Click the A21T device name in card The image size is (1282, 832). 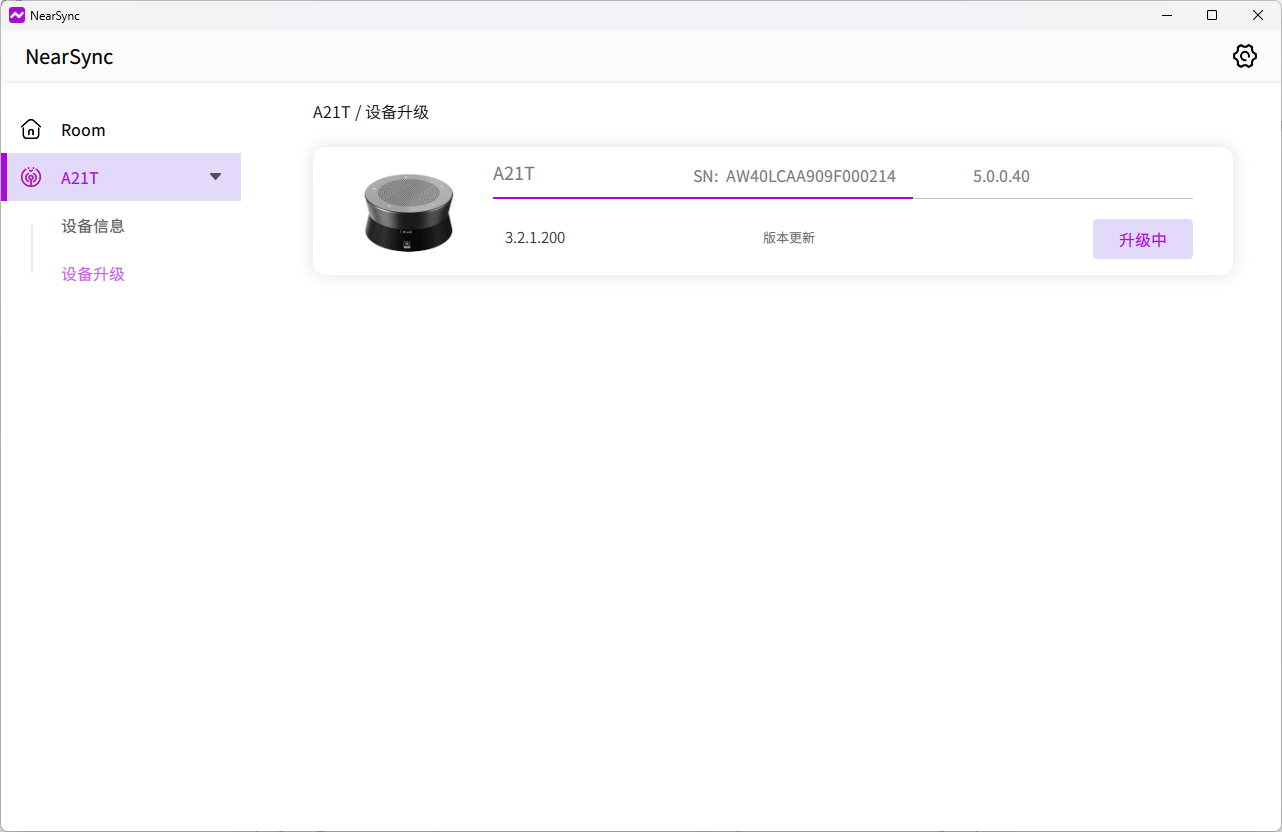514,174
